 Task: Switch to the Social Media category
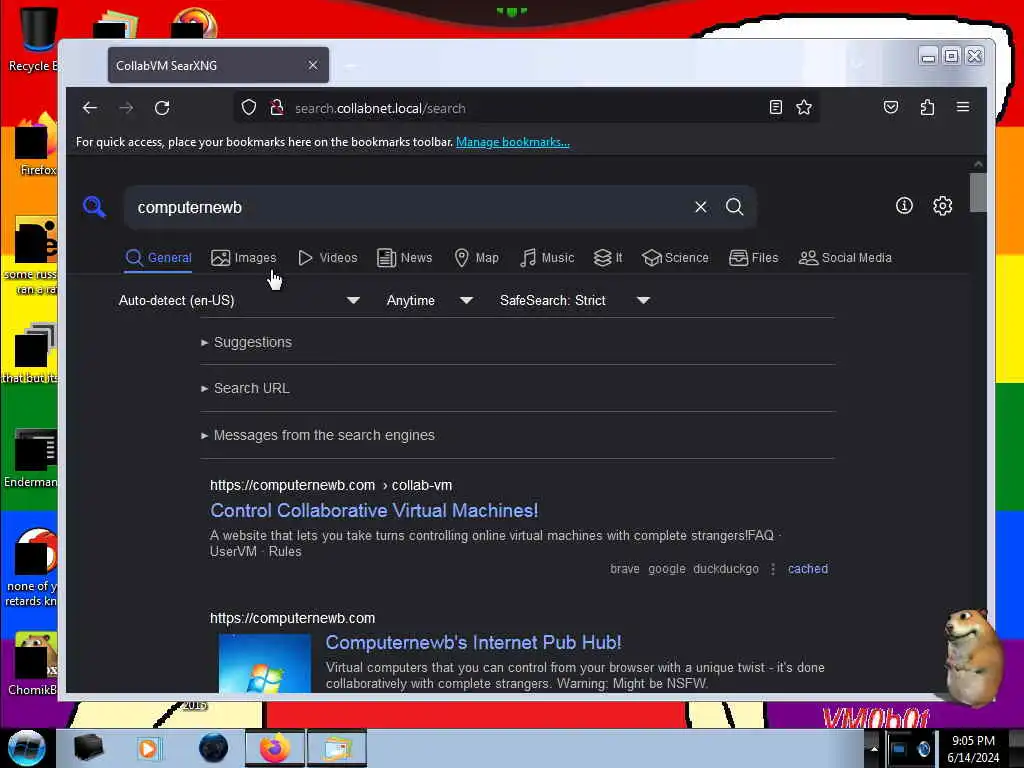click(x=844, y=258)
